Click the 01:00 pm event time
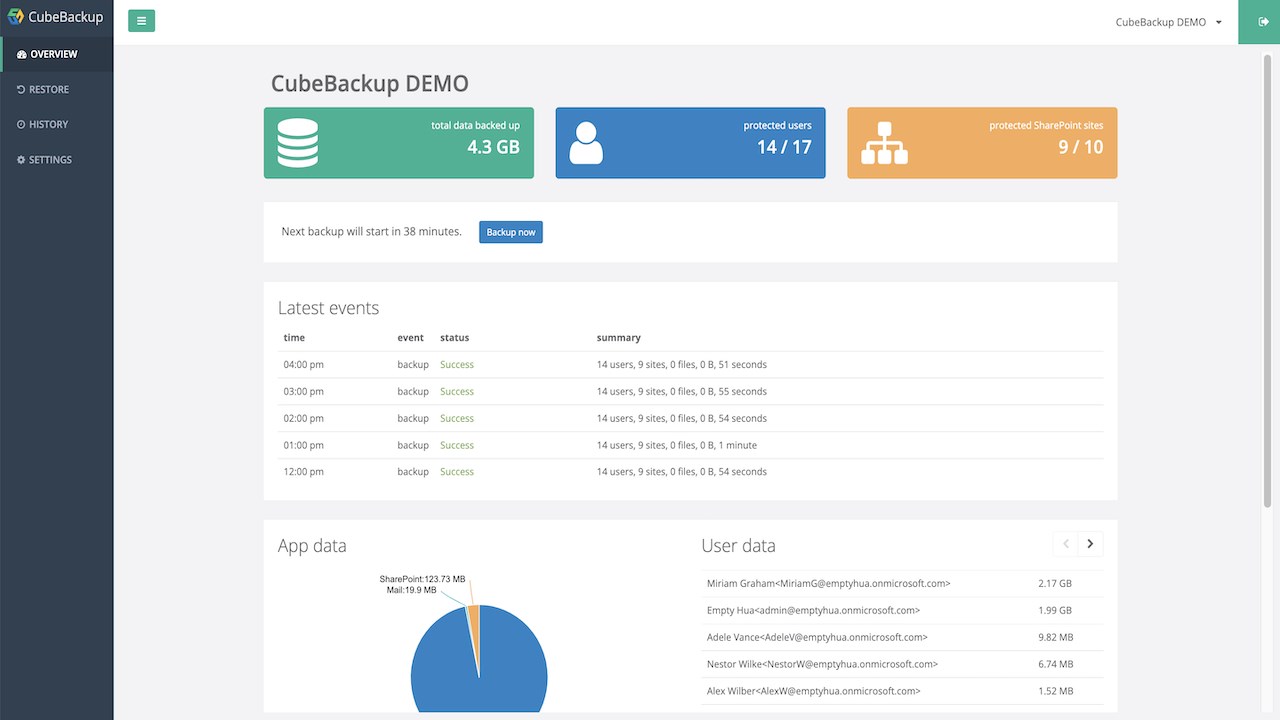This screenshot has width=1280, height=720. tap(303, 445)
